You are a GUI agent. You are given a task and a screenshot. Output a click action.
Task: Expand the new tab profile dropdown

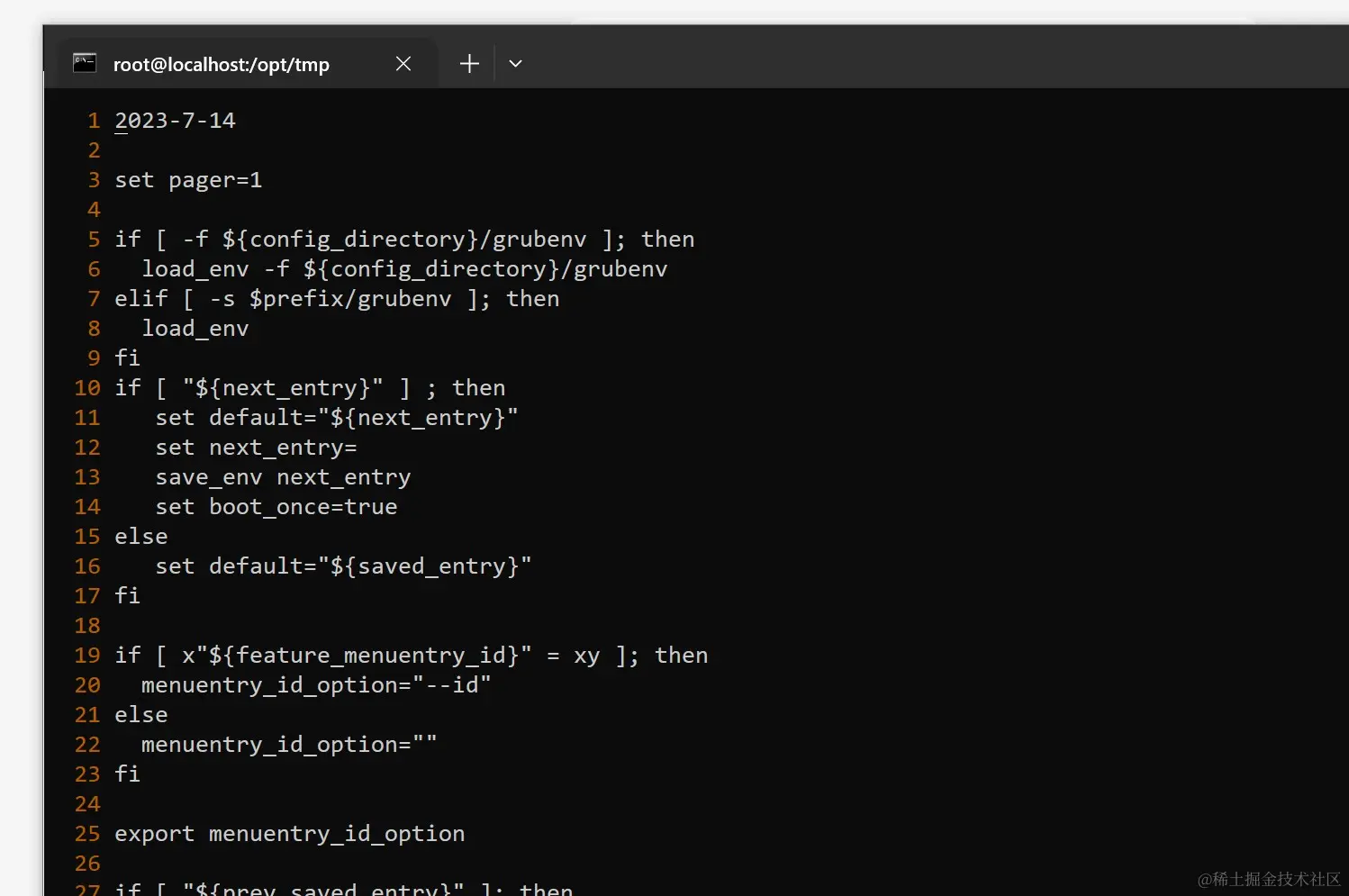(515, 64)
